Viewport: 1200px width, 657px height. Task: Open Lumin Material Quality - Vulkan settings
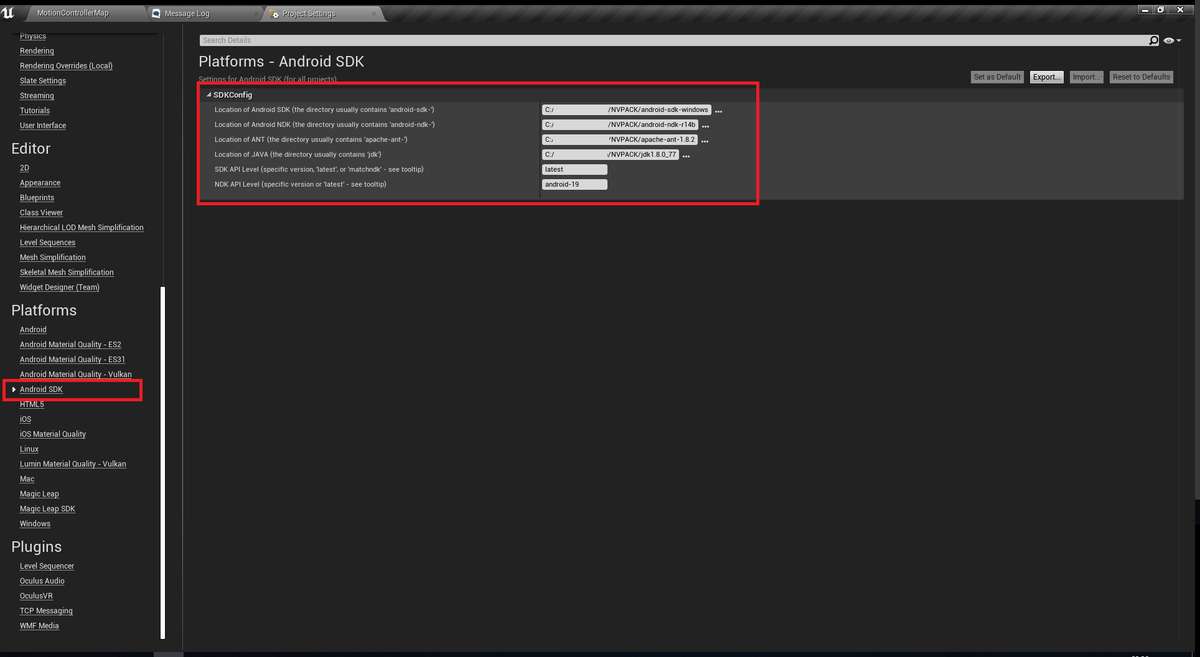coord(73,465)
